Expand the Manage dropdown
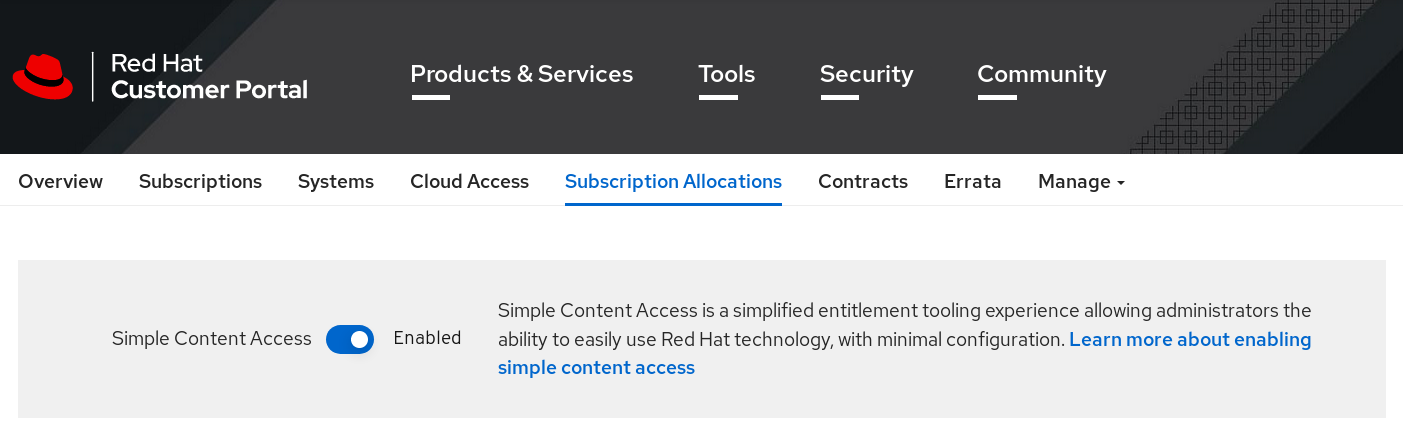This screenshot has height=437, width=1403. click(1075, 181)
